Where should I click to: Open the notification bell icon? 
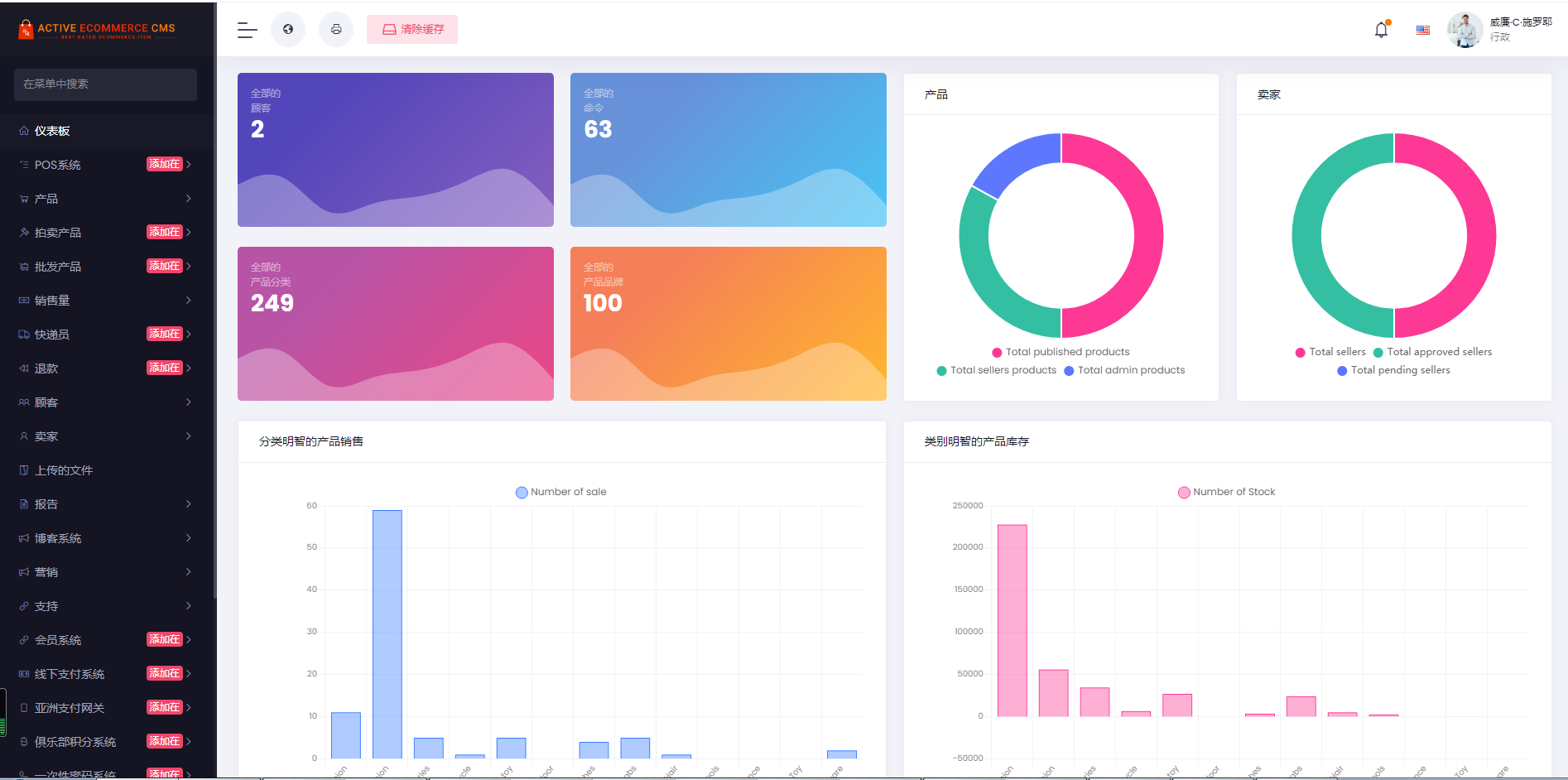pos(1381,30)
